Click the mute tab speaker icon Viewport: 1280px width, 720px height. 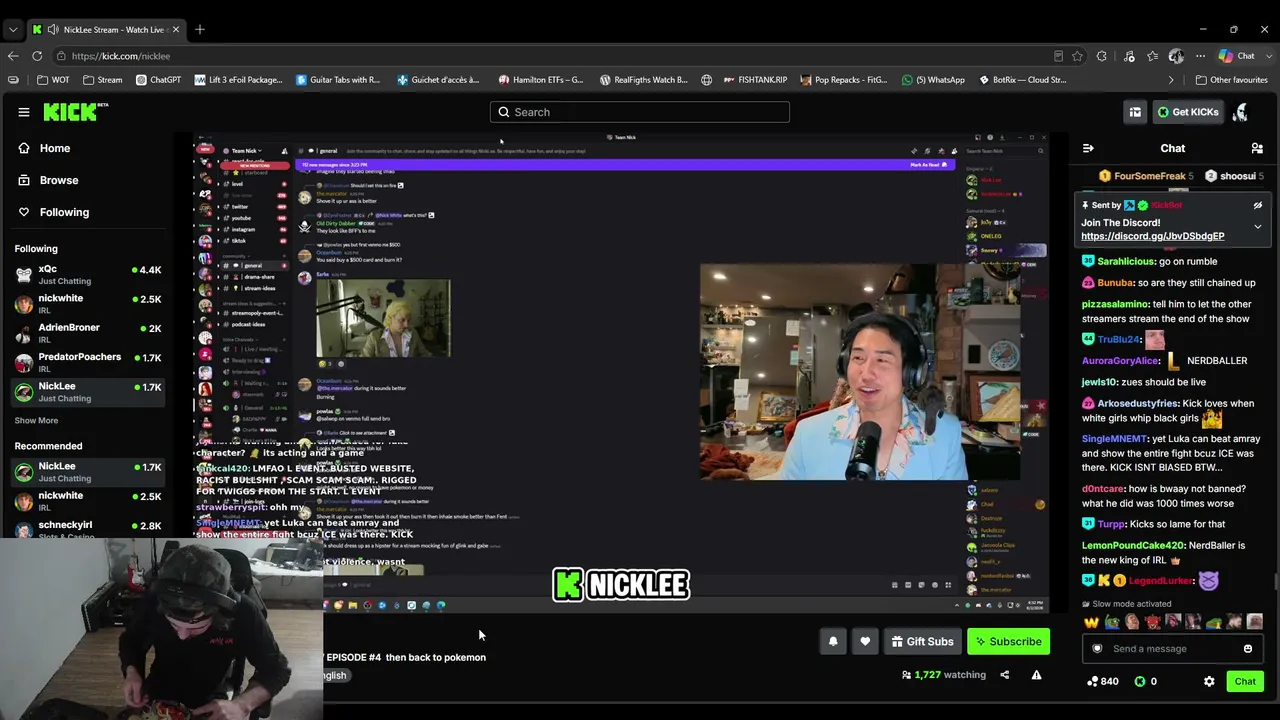pyautogui.click(x=52, y=29)
